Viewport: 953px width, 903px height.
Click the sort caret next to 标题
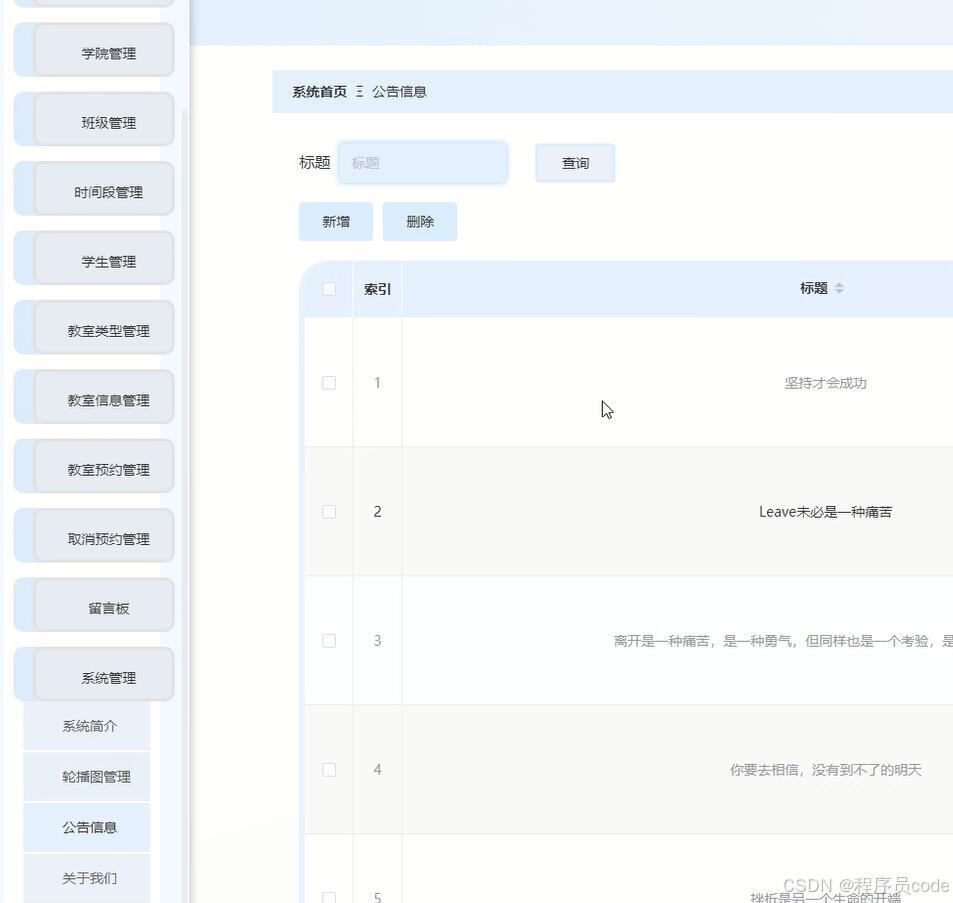pyautogui.click(x=839, y=288)
